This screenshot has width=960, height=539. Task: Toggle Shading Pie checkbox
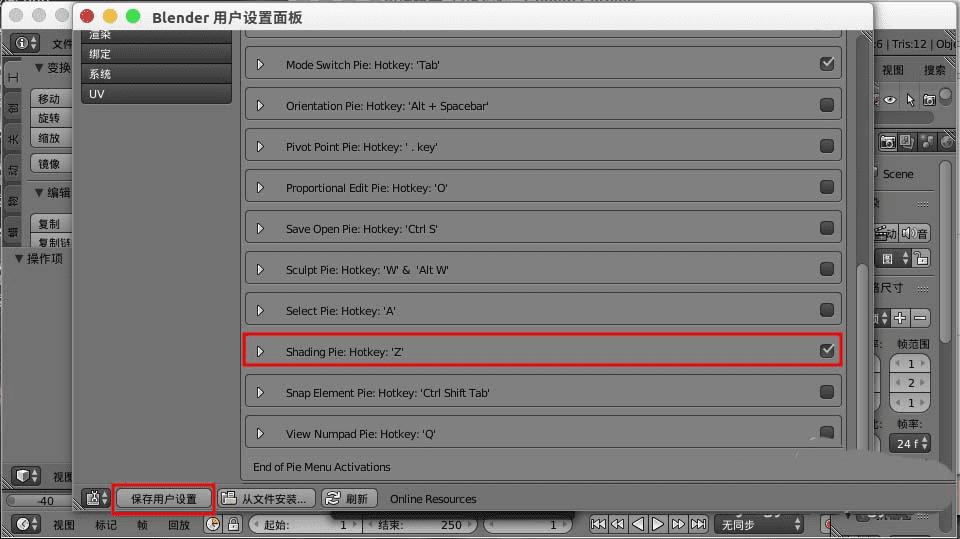(x=827, y=350)
